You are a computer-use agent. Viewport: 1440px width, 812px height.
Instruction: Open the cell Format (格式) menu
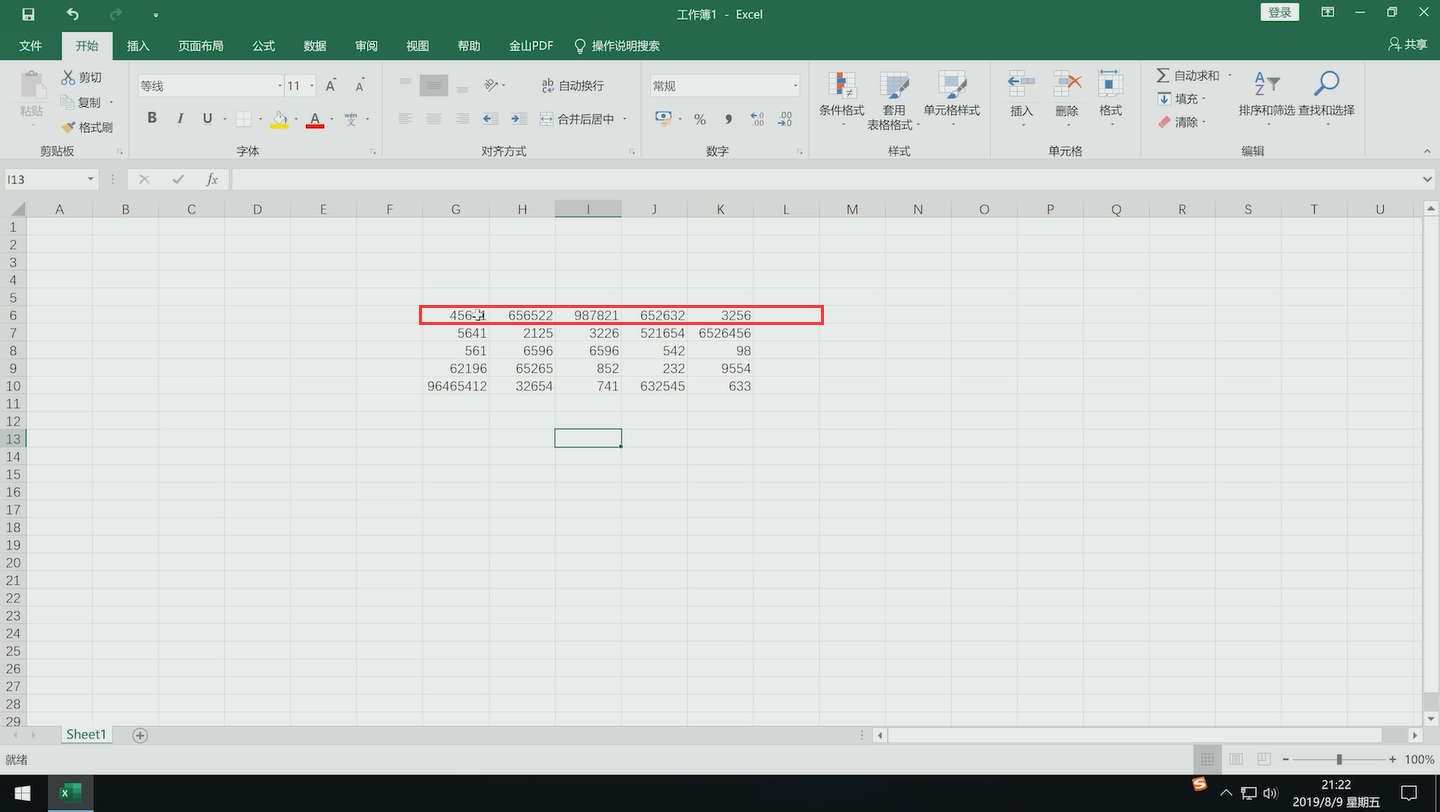coord(1110,98)
